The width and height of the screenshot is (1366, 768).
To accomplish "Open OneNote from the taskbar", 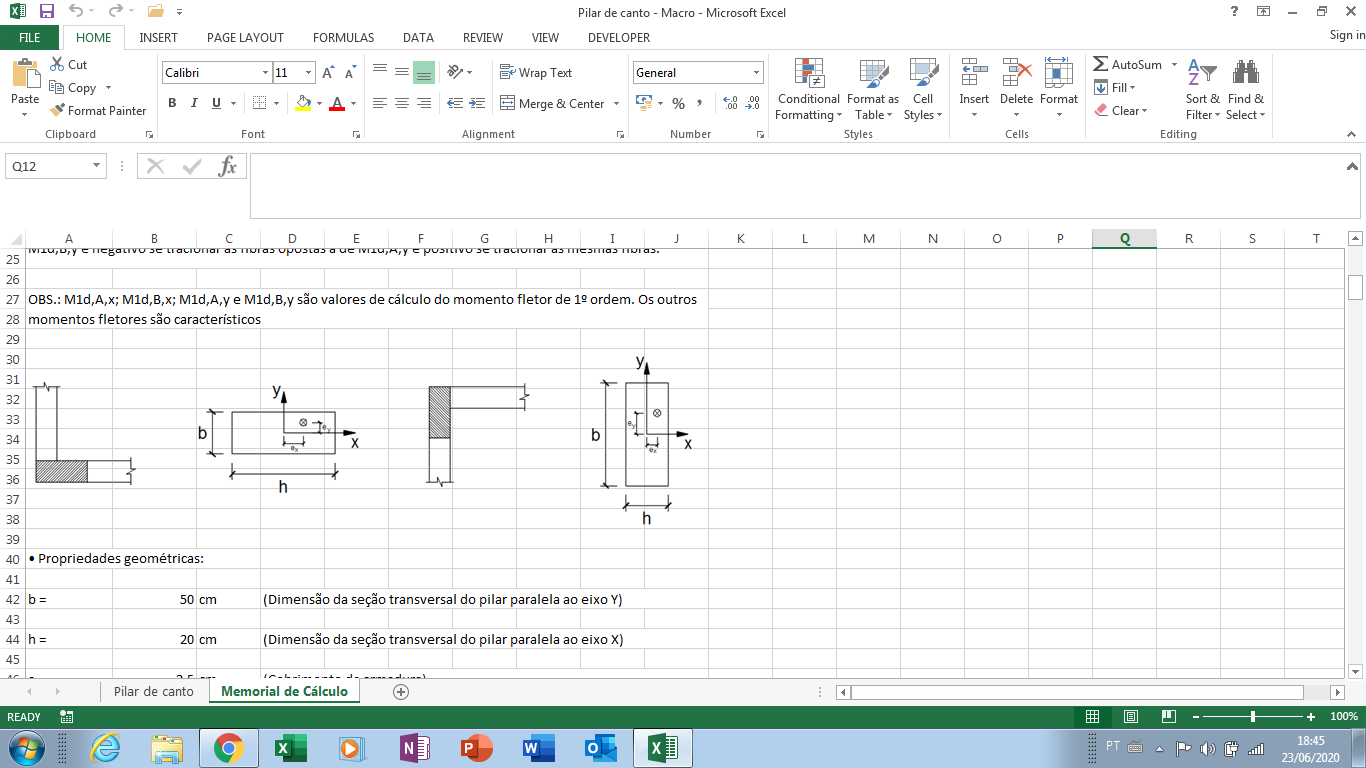I will (x=414, y=748).
